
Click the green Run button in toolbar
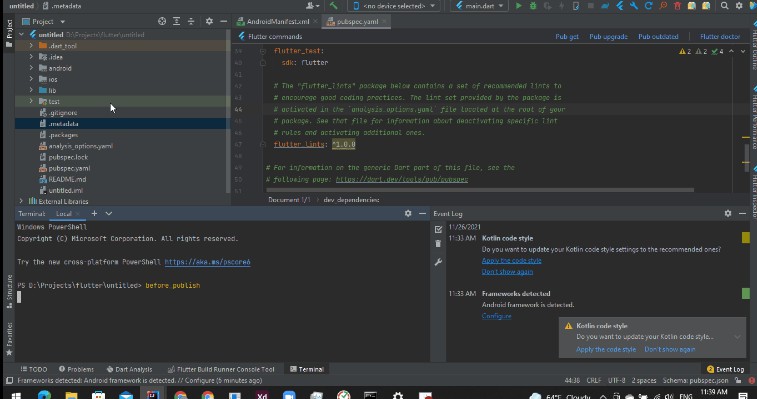click(519, 6)
